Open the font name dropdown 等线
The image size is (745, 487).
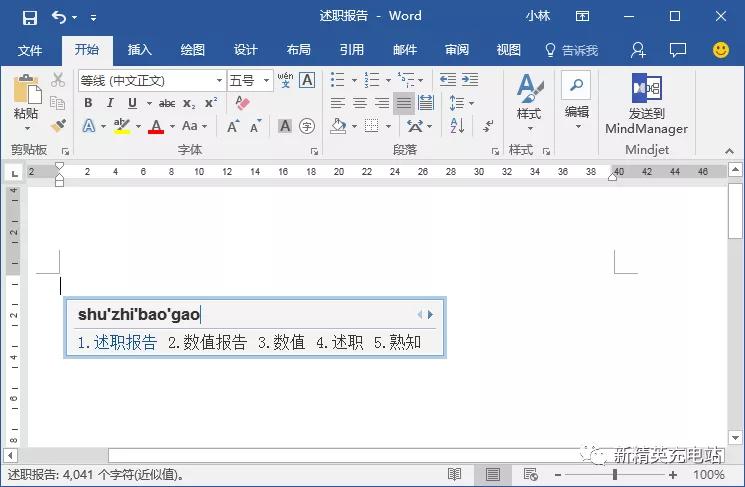(x=219, y=80)
